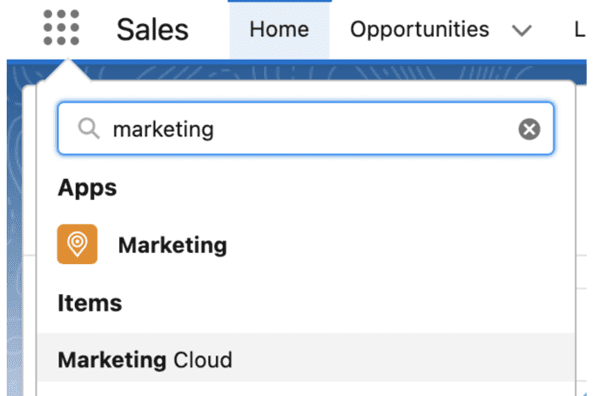The width and height of the screenshot is (602, 396).
Task: Launch the Marketing app by name
Action: tap(172, 245)
